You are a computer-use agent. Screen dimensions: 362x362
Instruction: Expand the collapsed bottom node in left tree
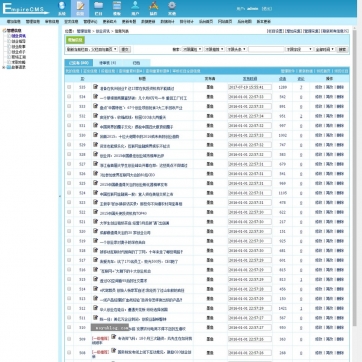point(4,67)
